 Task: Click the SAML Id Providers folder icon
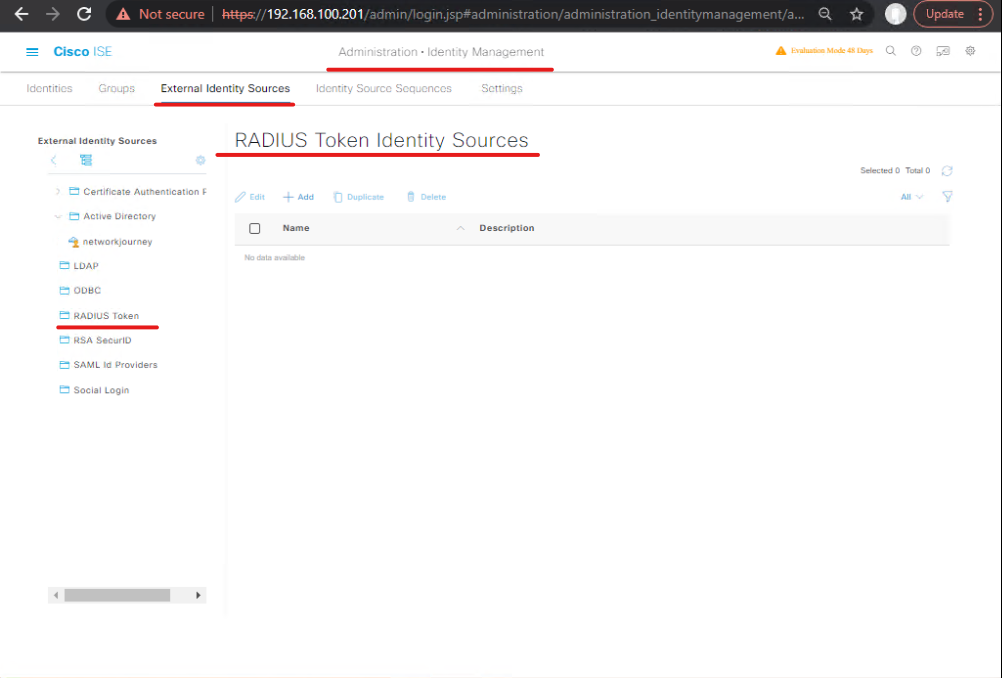[x=65, y=365]
